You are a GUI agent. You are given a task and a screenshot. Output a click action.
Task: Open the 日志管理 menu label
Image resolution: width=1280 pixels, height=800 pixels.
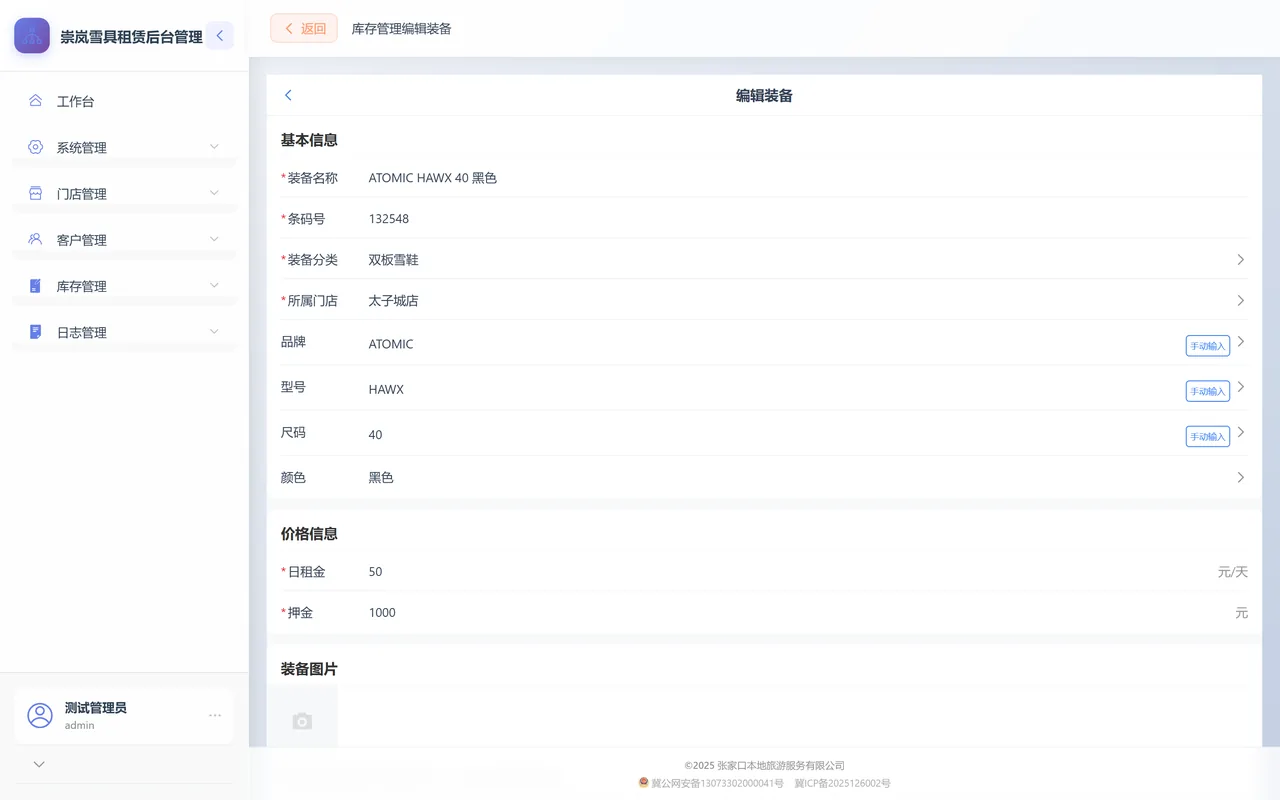(x=81, y=332)
